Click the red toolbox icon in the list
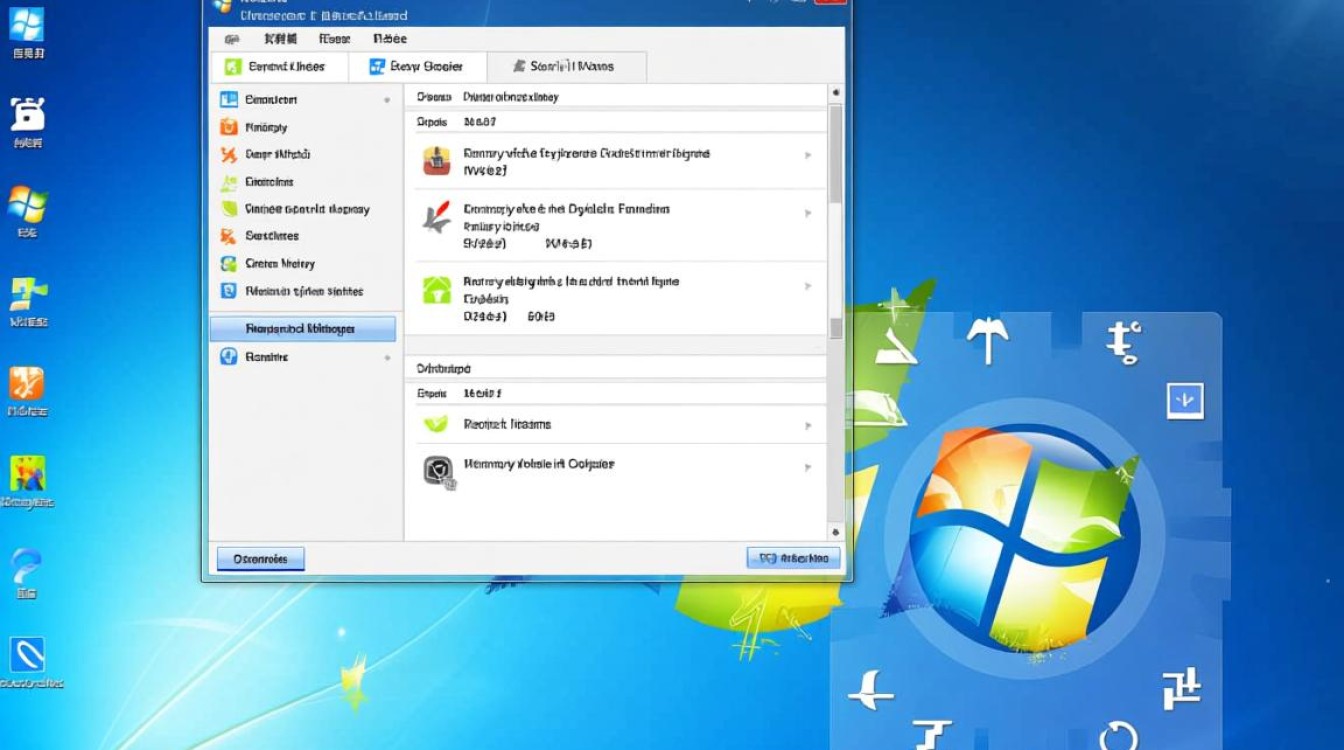The image size is (1344, 750). 436,161
